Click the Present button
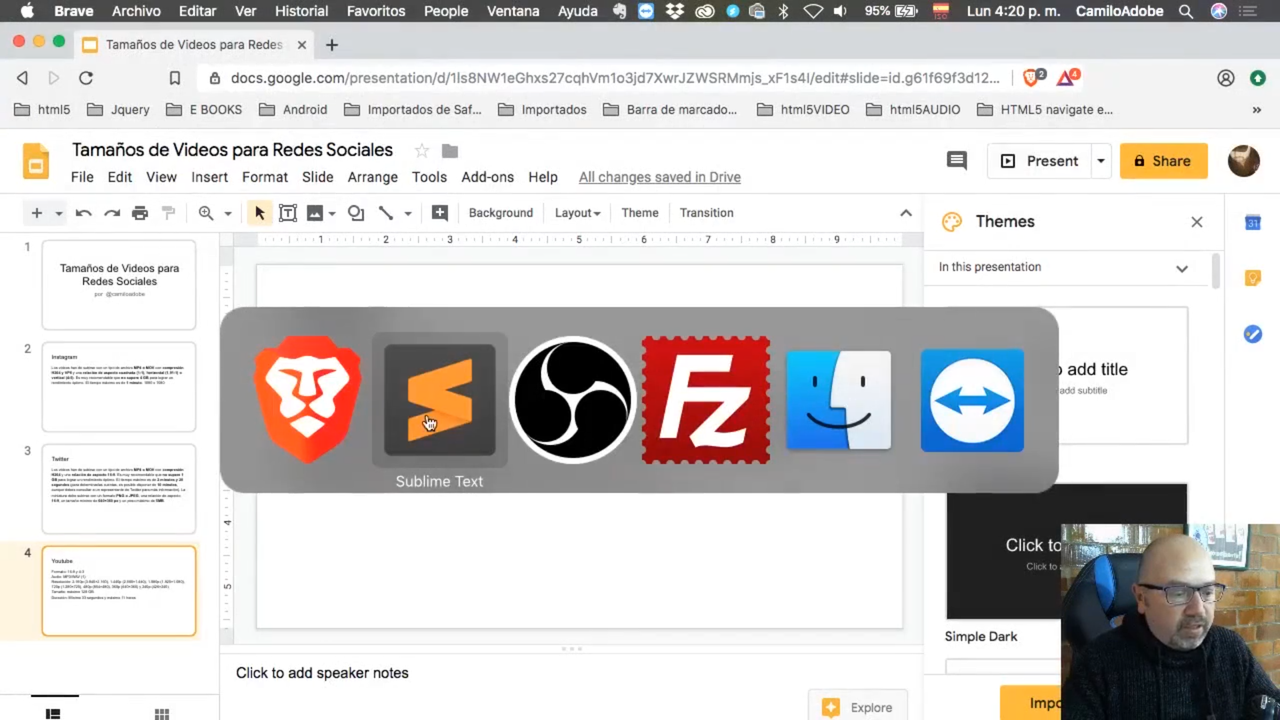The image size is (1280, 720). (1040, 161)
